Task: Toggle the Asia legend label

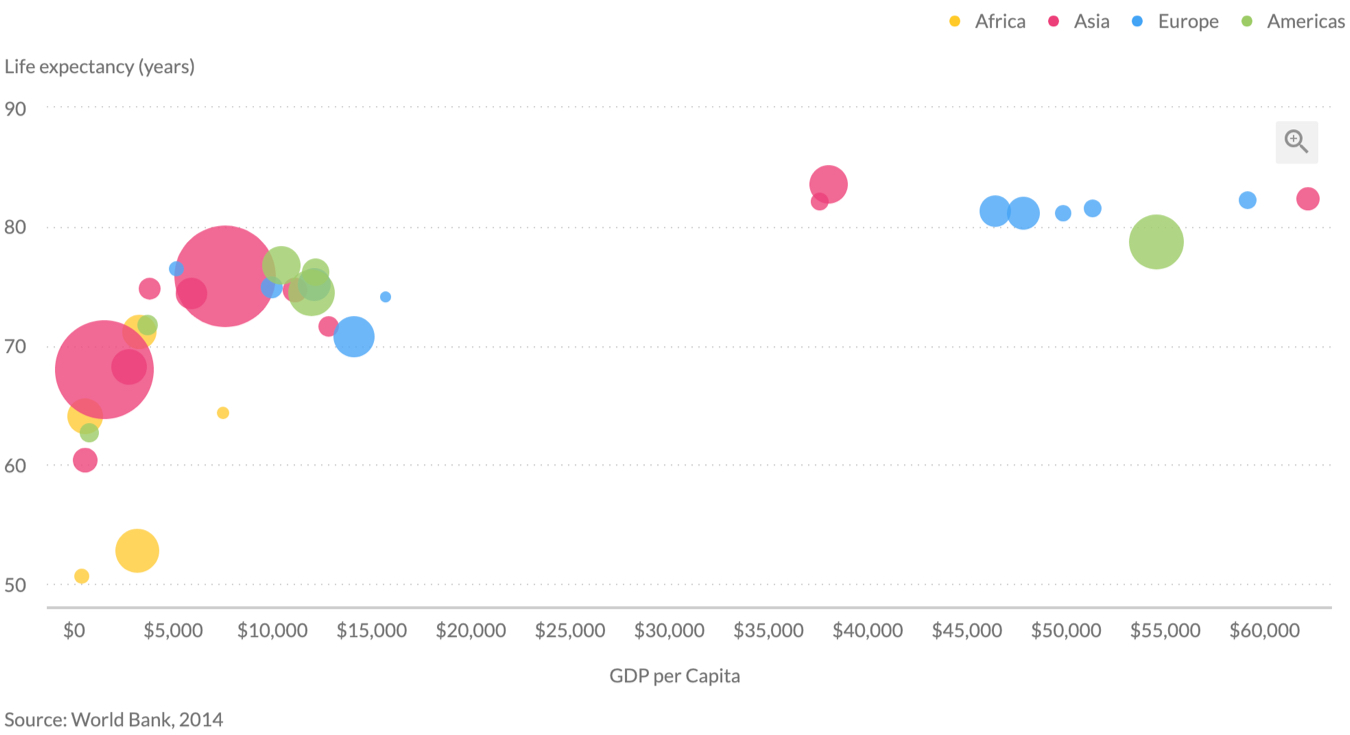Action: (x=1091, y=21)
